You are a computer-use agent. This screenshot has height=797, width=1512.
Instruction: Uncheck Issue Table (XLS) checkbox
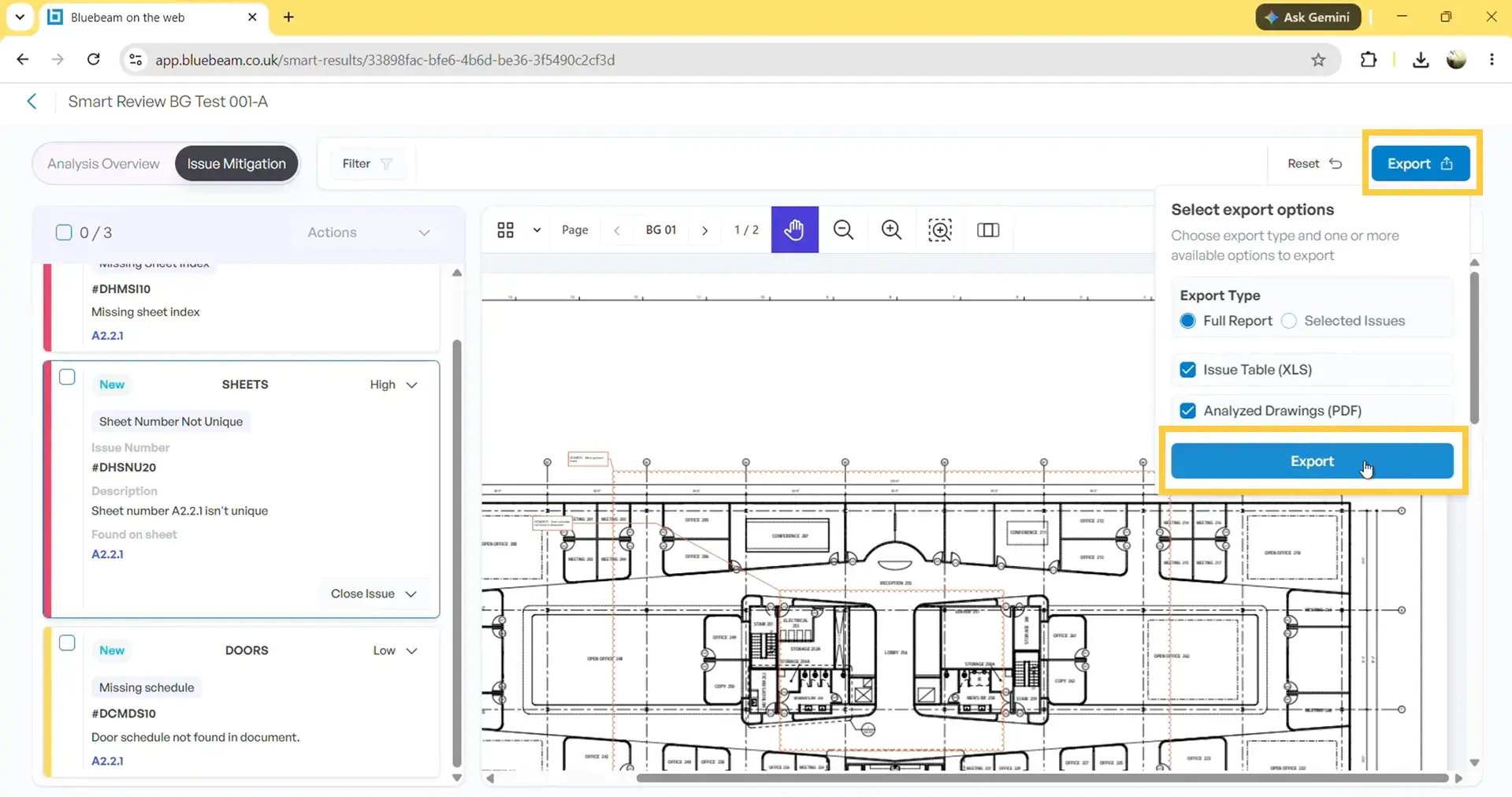click(1187, 370)
